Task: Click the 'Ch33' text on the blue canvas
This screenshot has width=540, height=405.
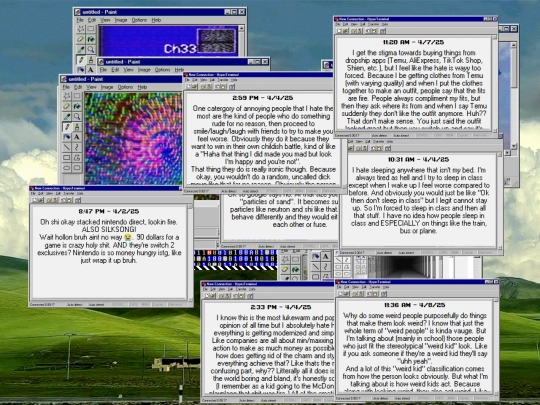Action: tap(180, 49)
